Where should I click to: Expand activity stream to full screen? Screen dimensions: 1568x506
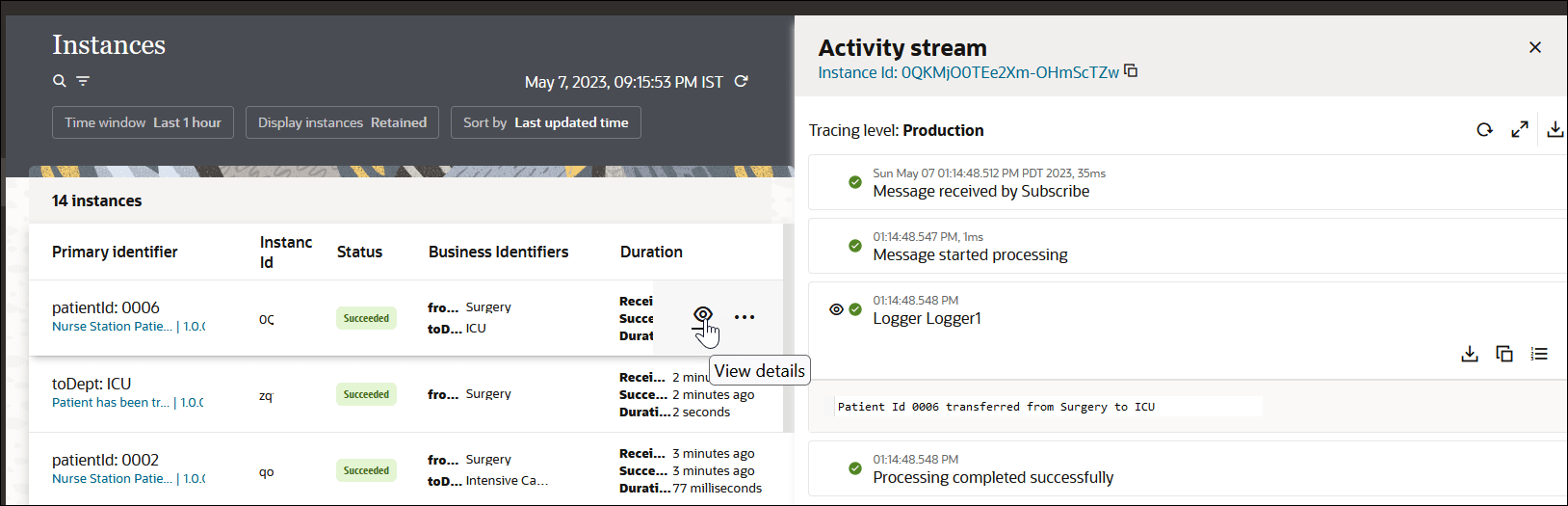click(x=1520, y=129)
